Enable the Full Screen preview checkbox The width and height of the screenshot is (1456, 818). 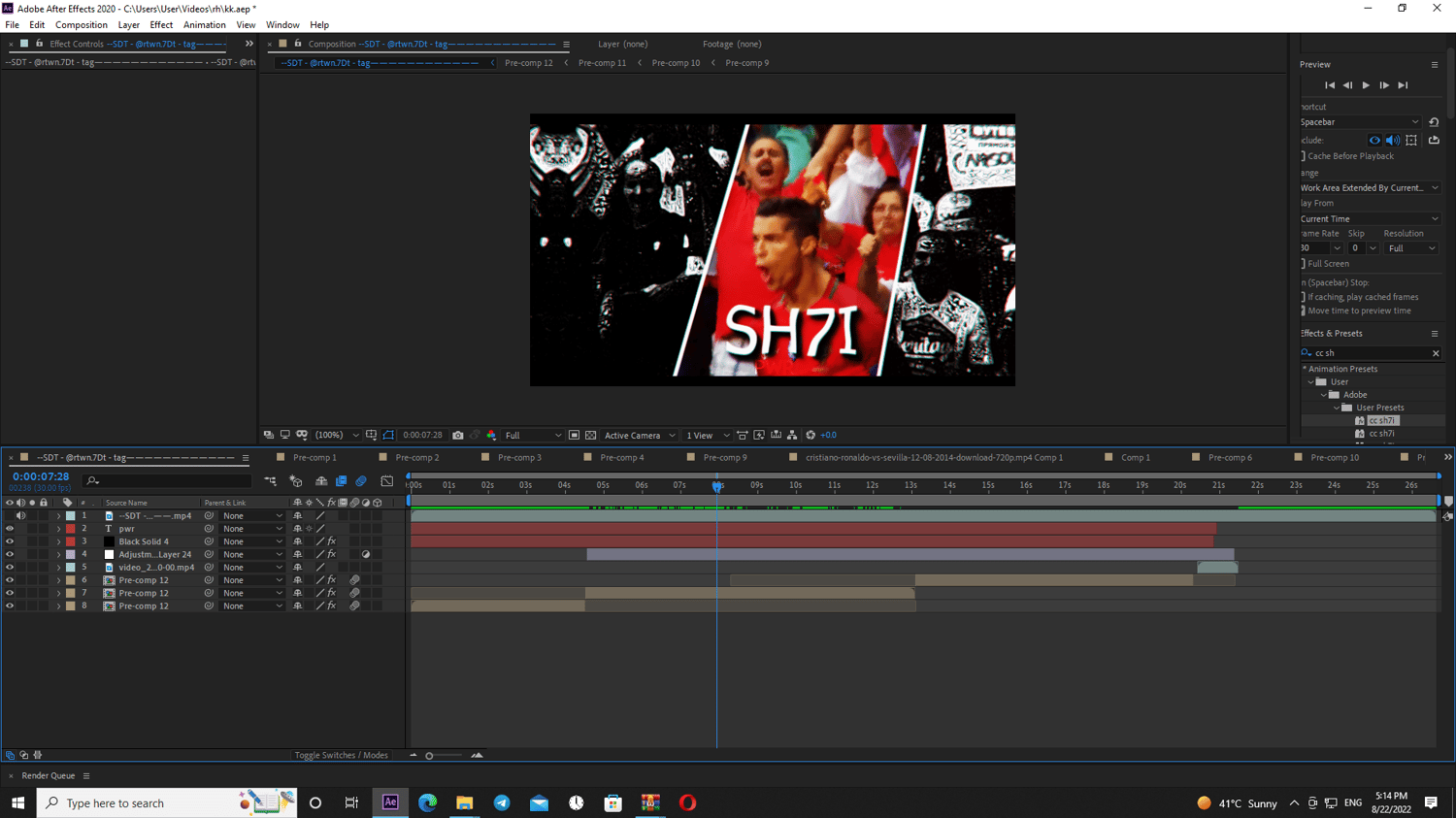pos(1304,264)
